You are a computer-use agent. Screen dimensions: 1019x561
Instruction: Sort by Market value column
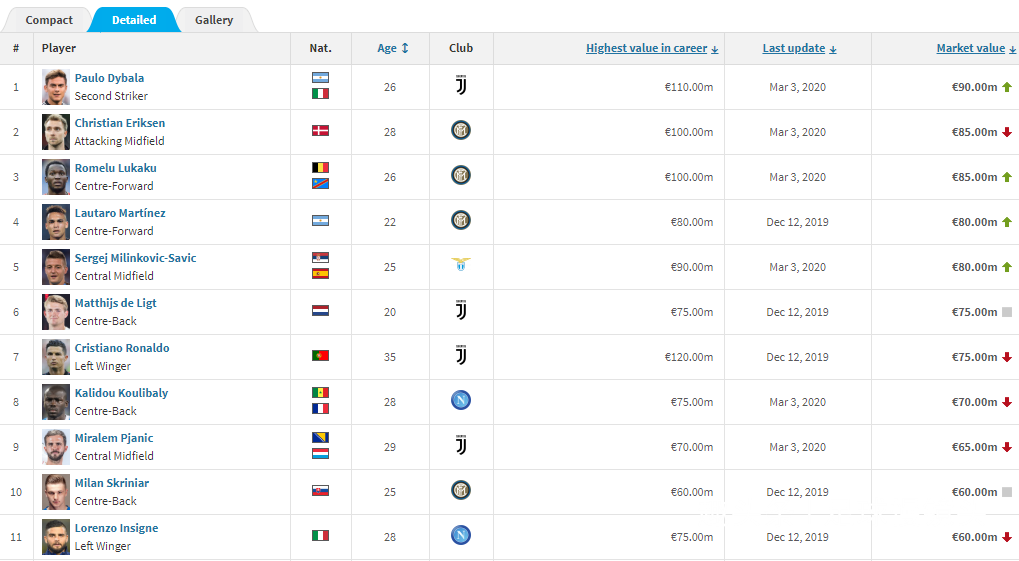[976, 48]
